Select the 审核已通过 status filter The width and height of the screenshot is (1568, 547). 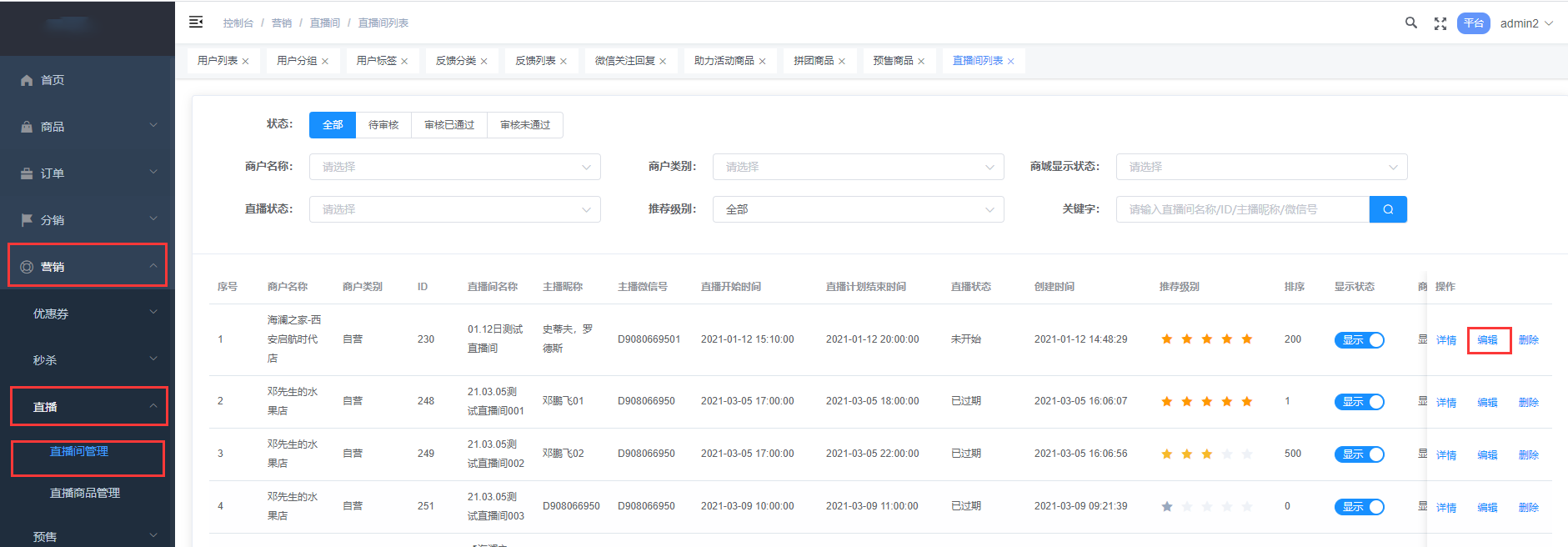click(449, 125)
